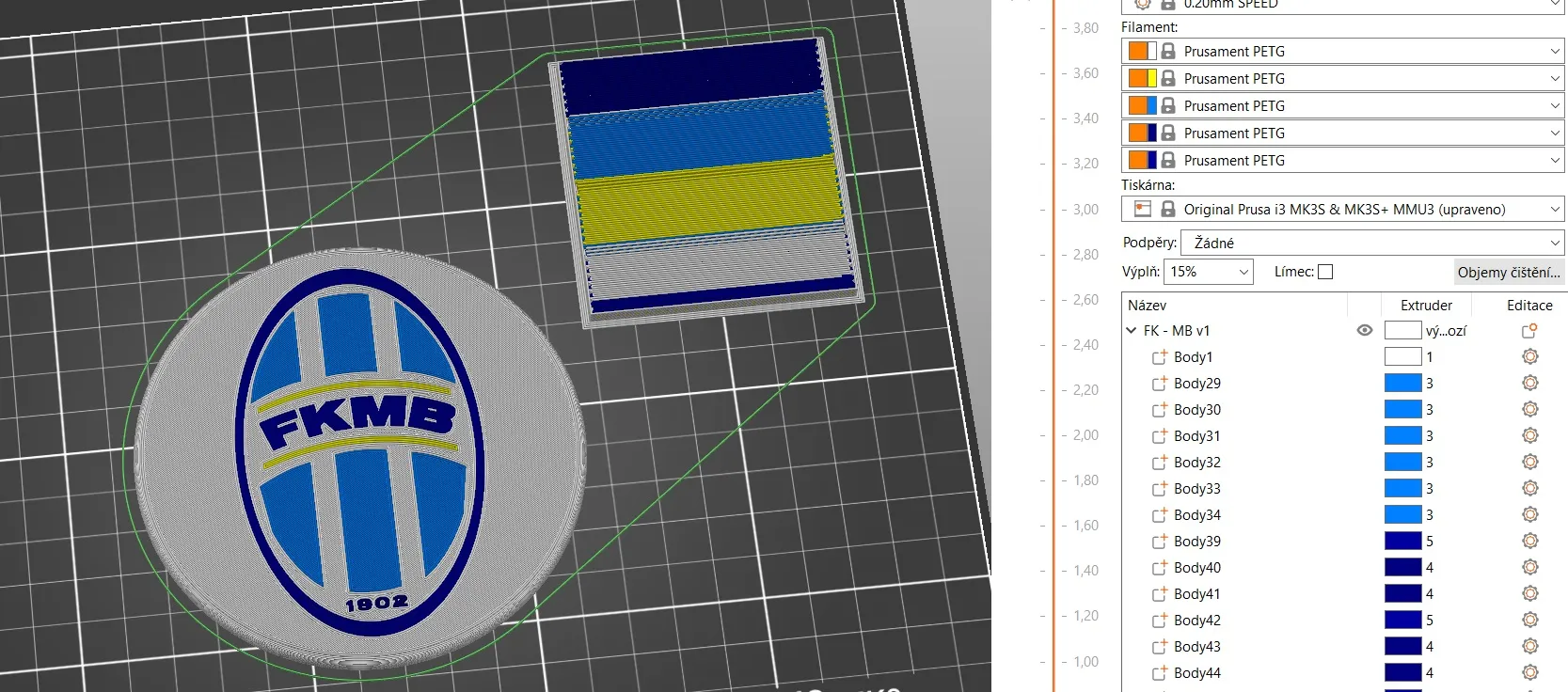Select the Body42 part in the list
1568x692 pixels.
(x=1196, y=621)
